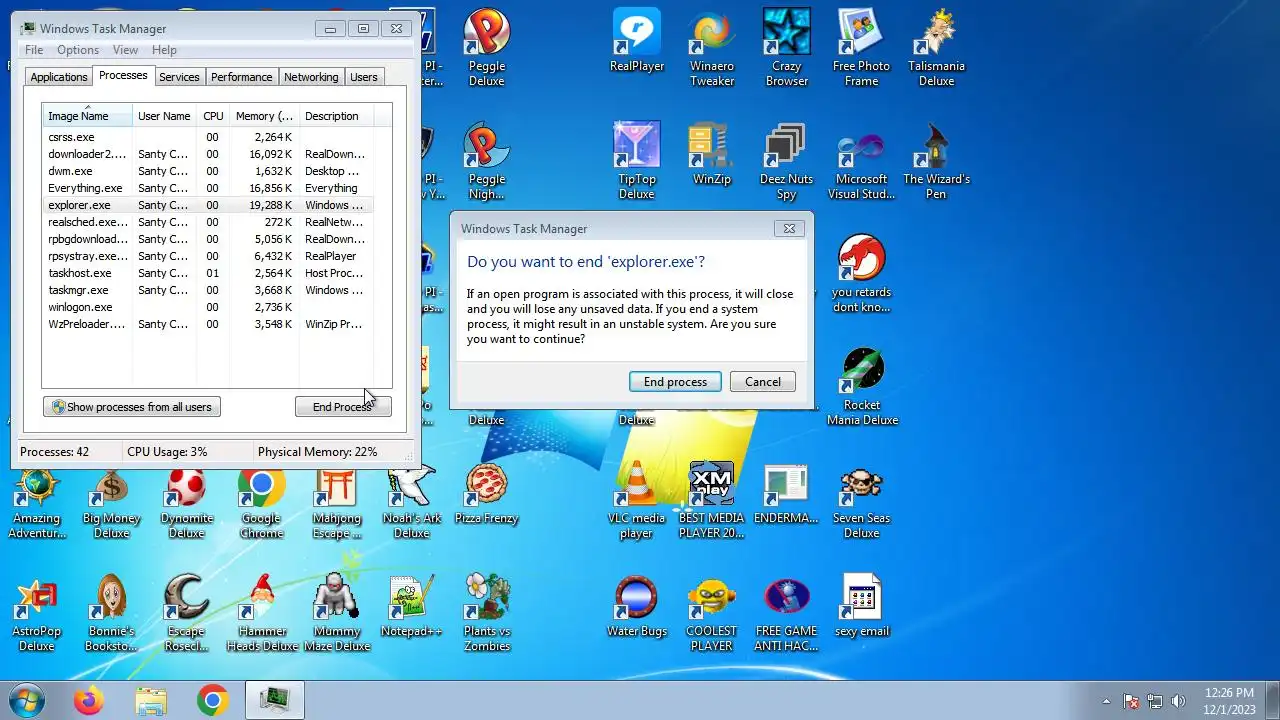Select the Free Photo Frame icon
The width and height of the screenshot is (1280, 720).
coord(861,47)
